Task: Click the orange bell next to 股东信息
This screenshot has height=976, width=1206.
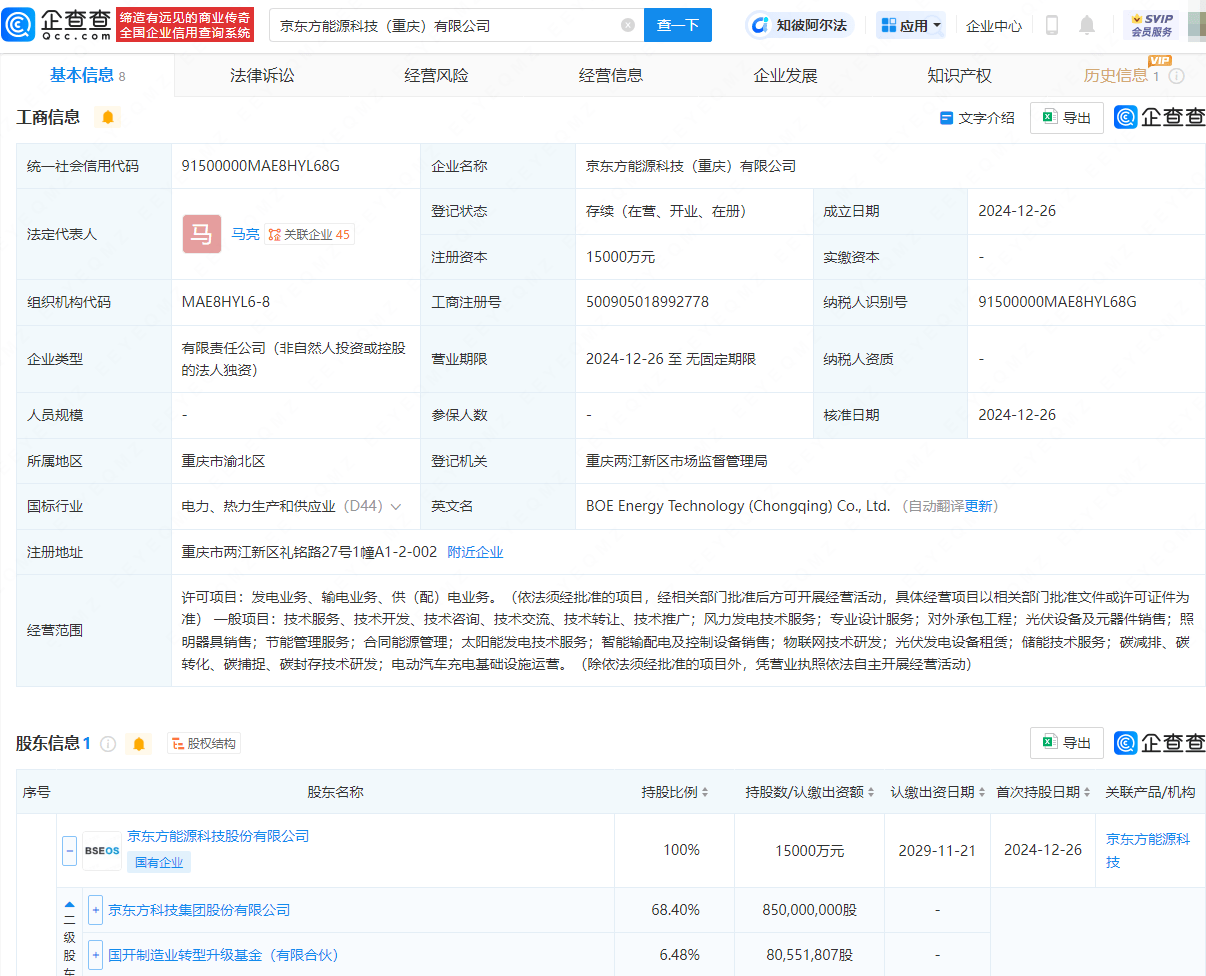Action: point(138,744)
